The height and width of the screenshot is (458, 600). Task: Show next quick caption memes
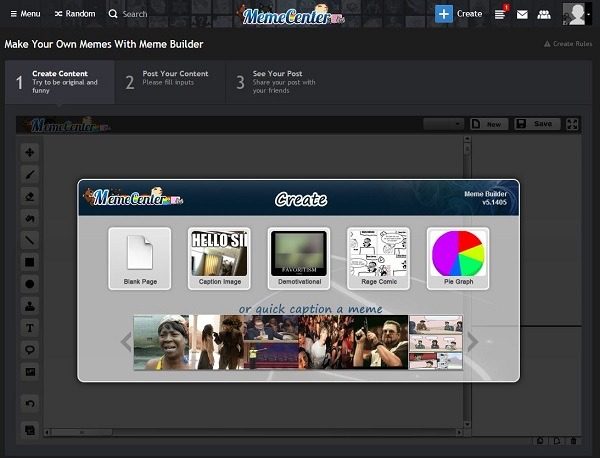(x=473, y=342)
